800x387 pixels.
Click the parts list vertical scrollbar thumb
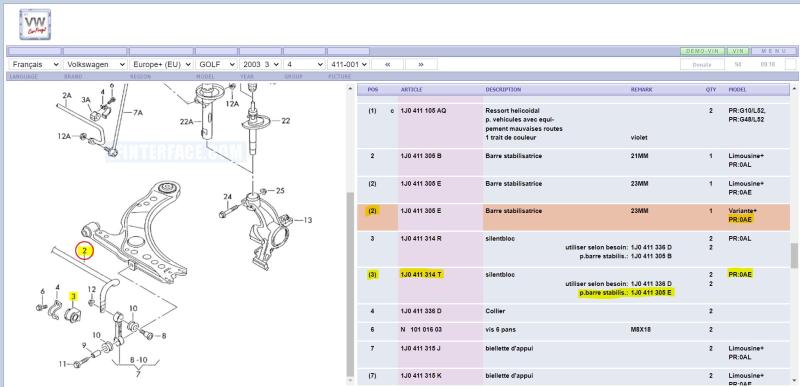794,255
